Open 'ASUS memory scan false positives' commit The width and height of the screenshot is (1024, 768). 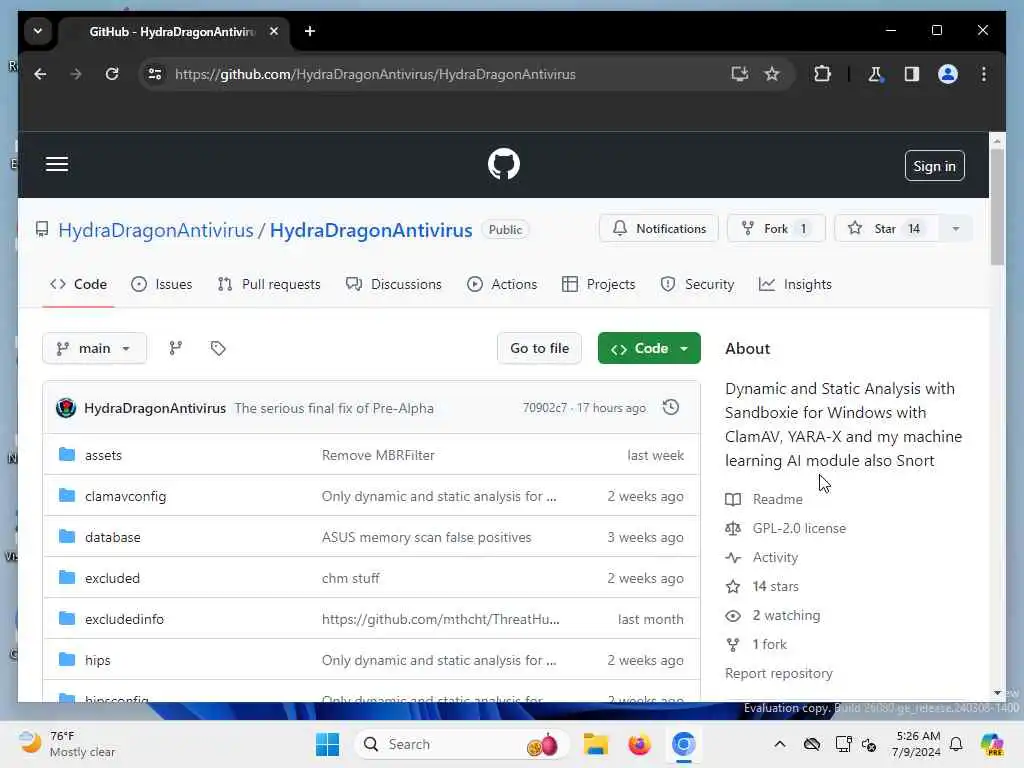coord(426,537)
